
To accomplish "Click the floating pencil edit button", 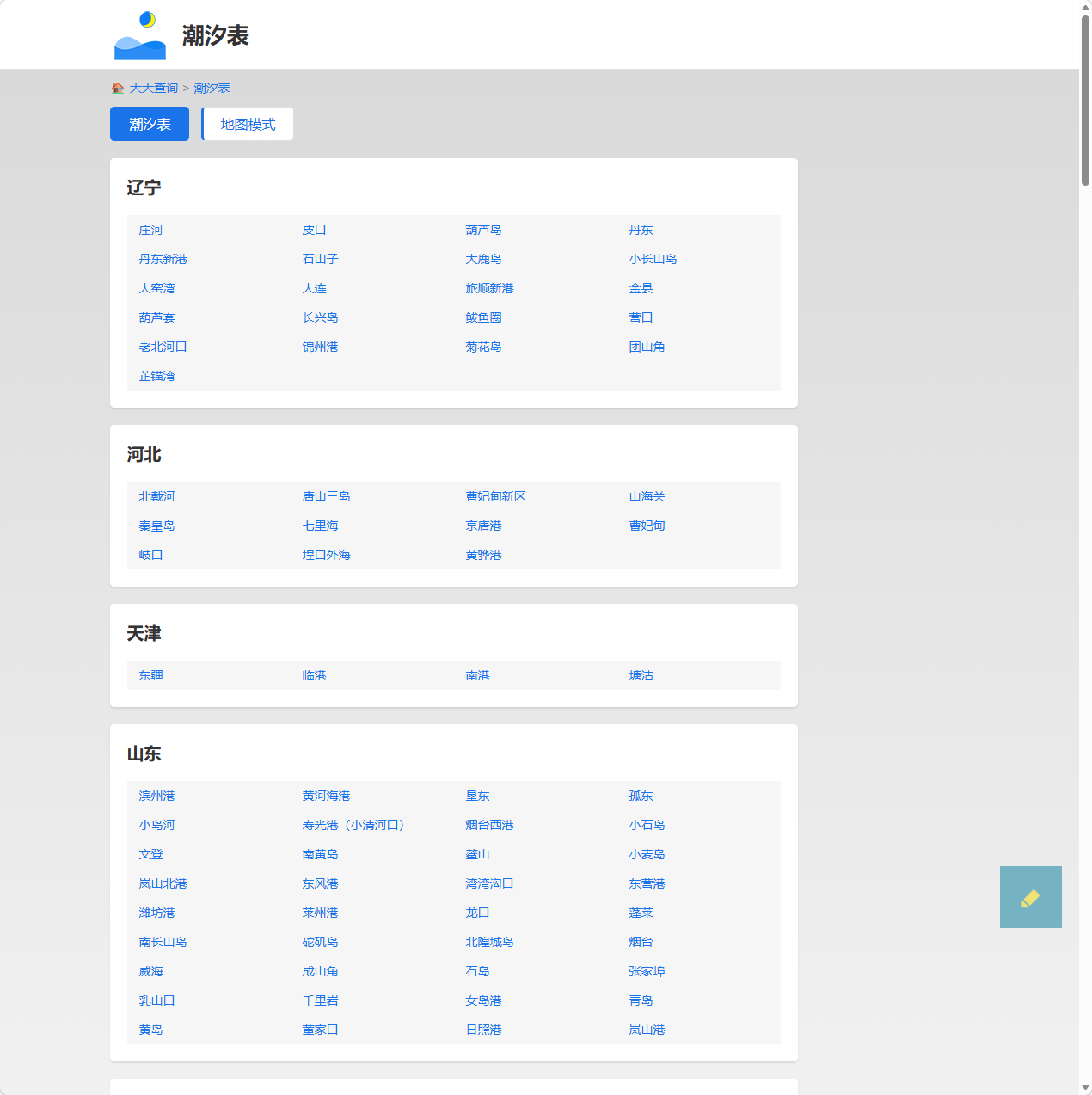I will click(1030, 897).
